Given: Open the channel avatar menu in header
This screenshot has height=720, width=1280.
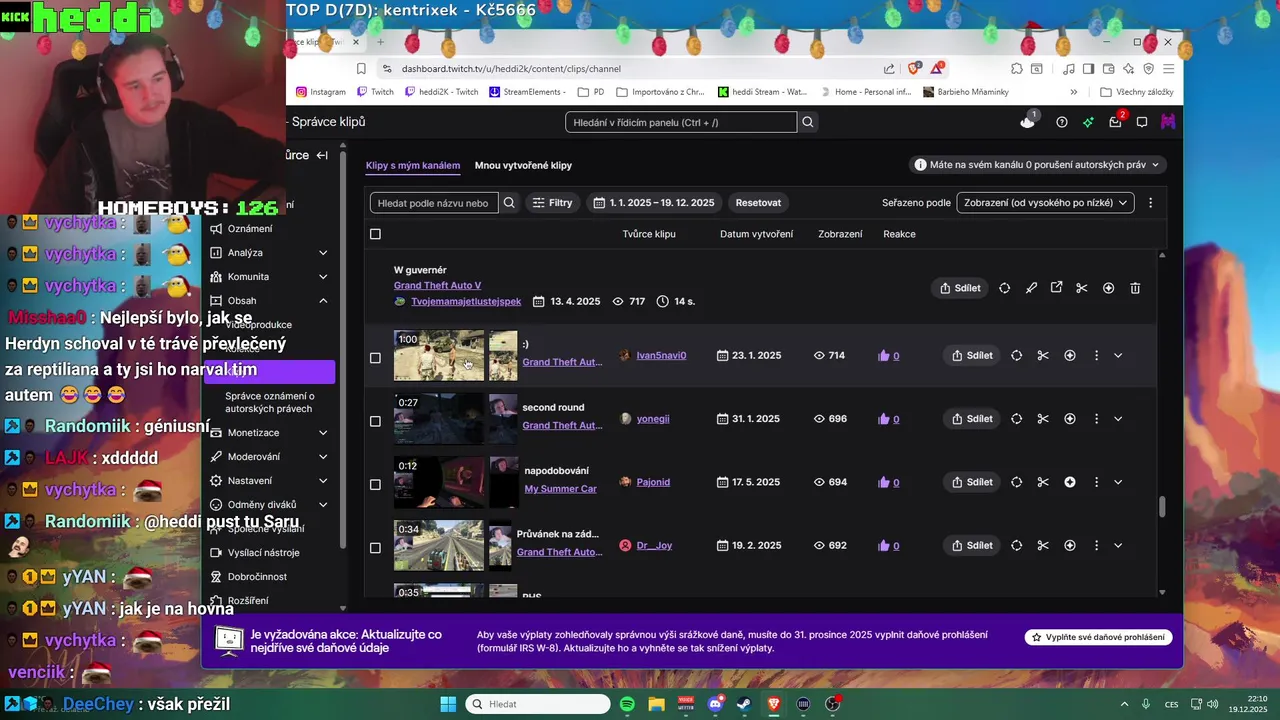Looking at the screenshot, I should tap(1168, 122).
